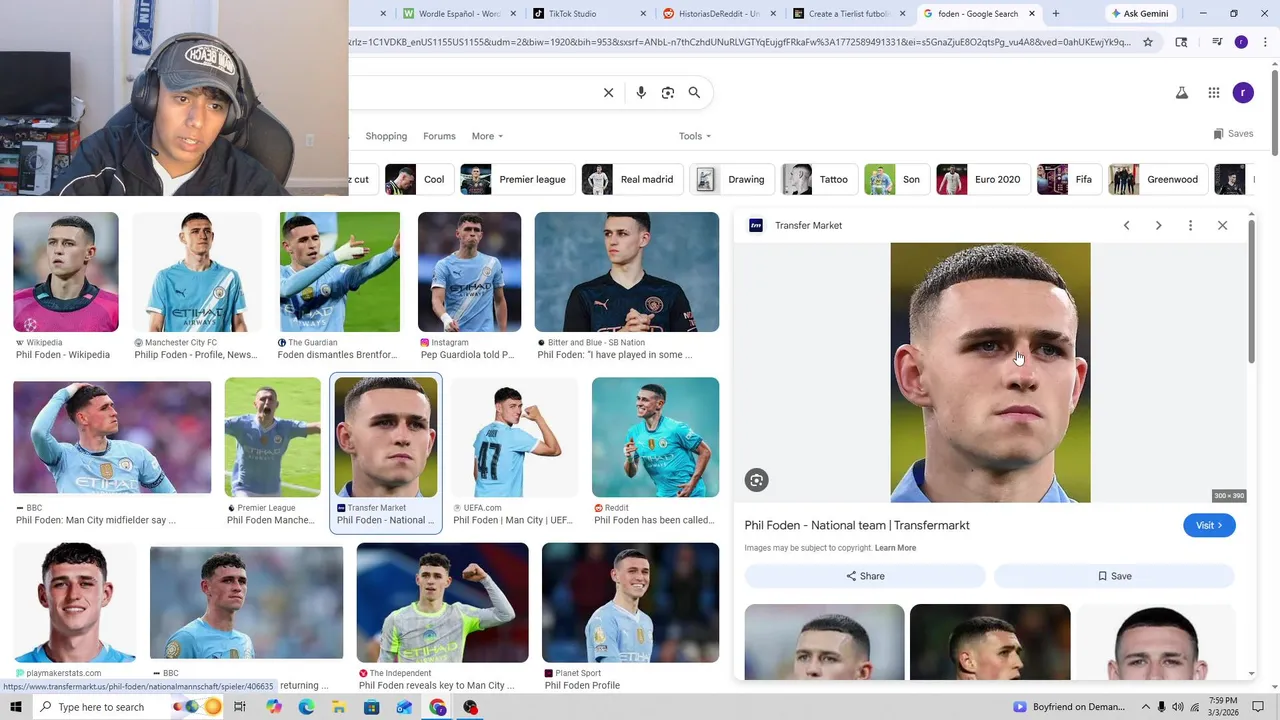This screenshot has width=1280, height=720.
Task: Expand the More search filters menu
Action: tap(487, 136)
